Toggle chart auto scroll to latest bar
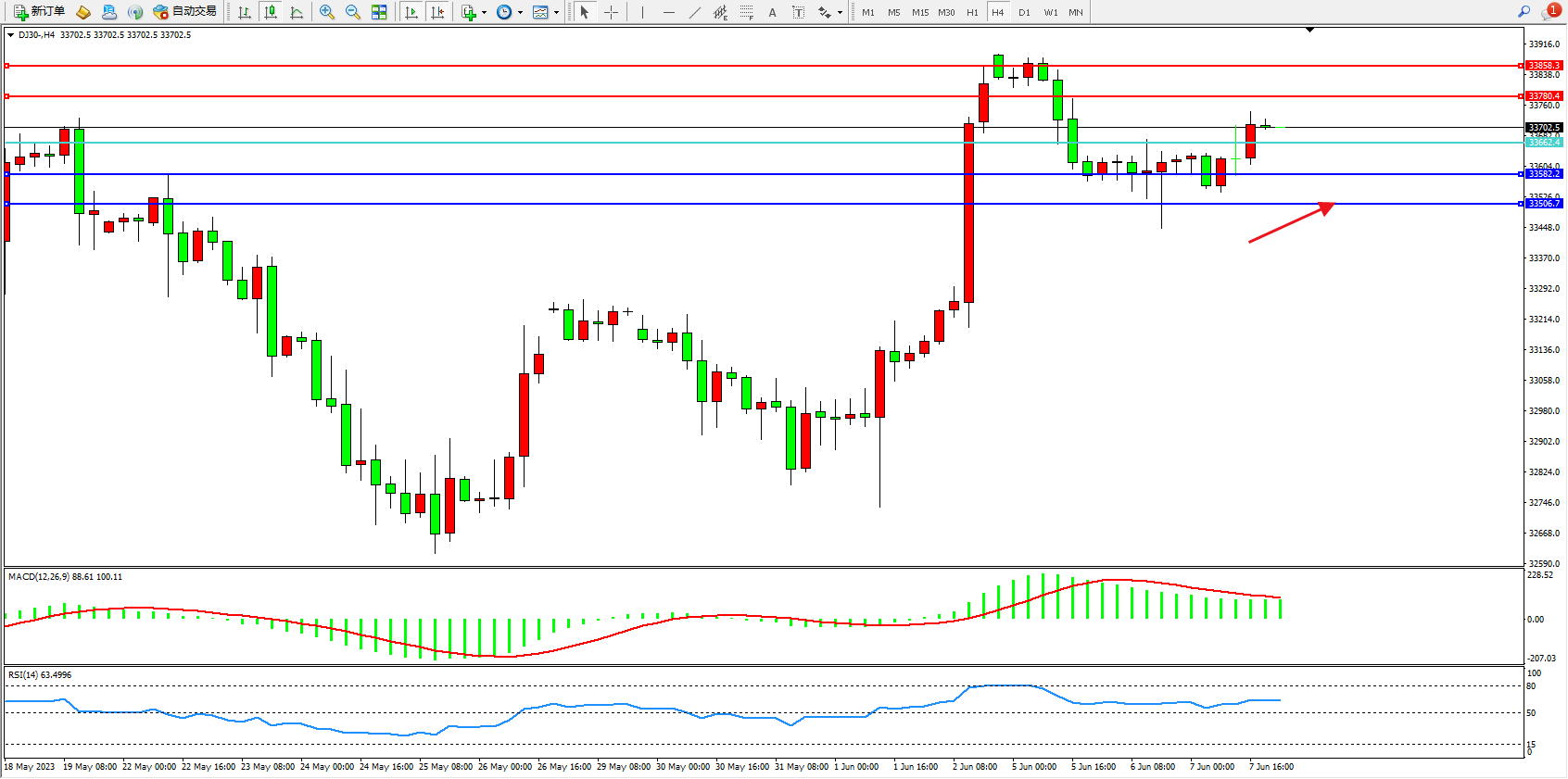Image resolution: width=1568 pixels, height=779 pixels. 411,12
